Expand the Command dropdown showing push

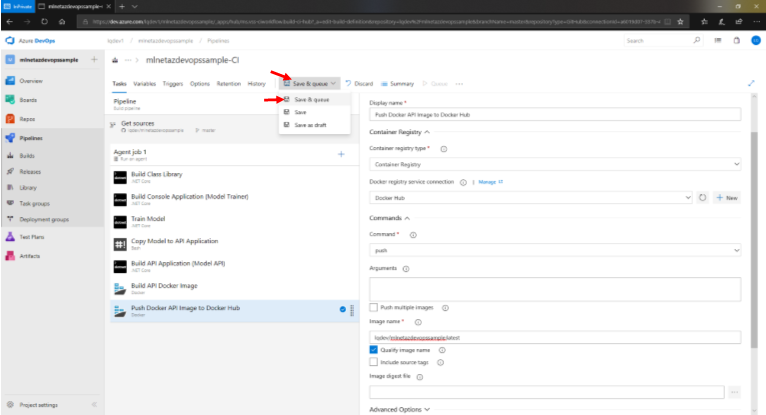click(554, 249)
